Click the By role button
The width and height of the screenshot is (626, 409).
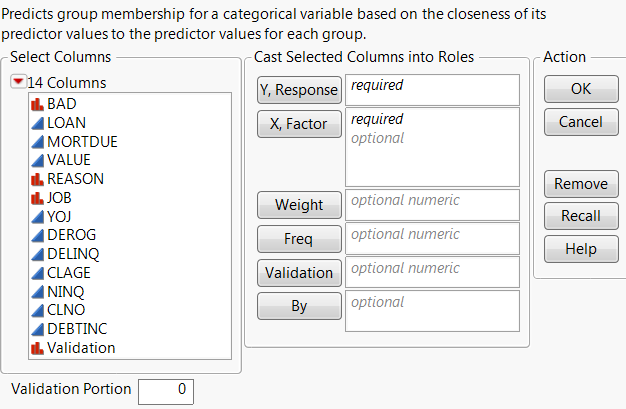click(x=299, y=306)
